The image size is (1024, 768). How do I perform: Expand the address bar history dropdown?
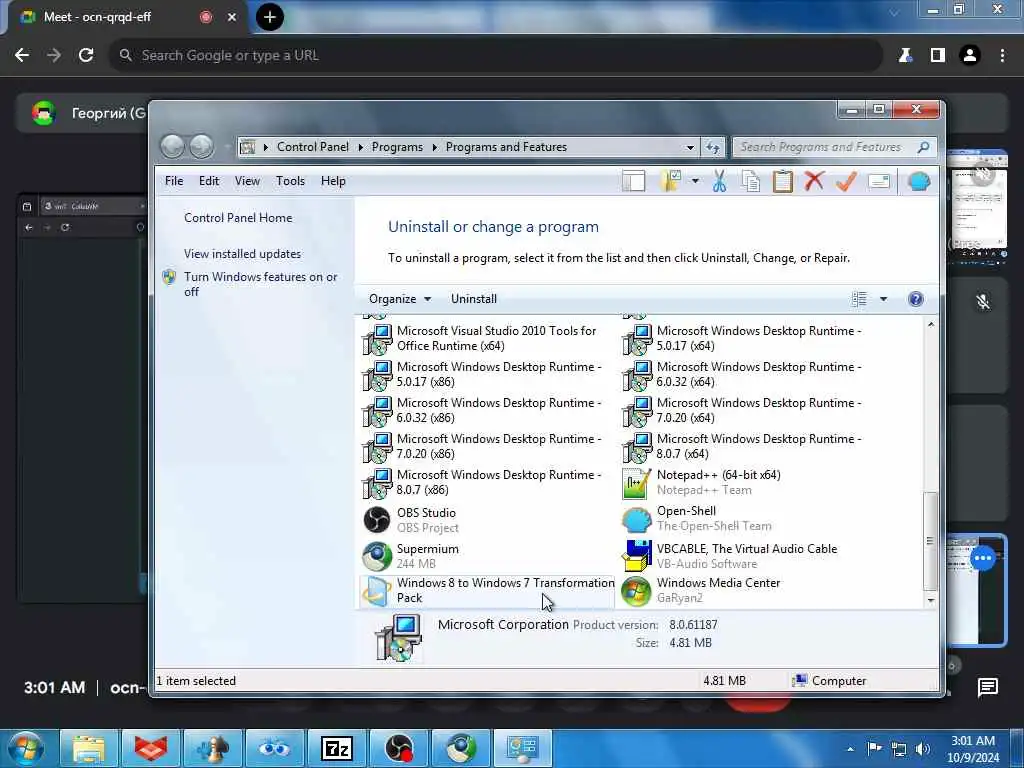pyautogui.click(x=690, y=148)
